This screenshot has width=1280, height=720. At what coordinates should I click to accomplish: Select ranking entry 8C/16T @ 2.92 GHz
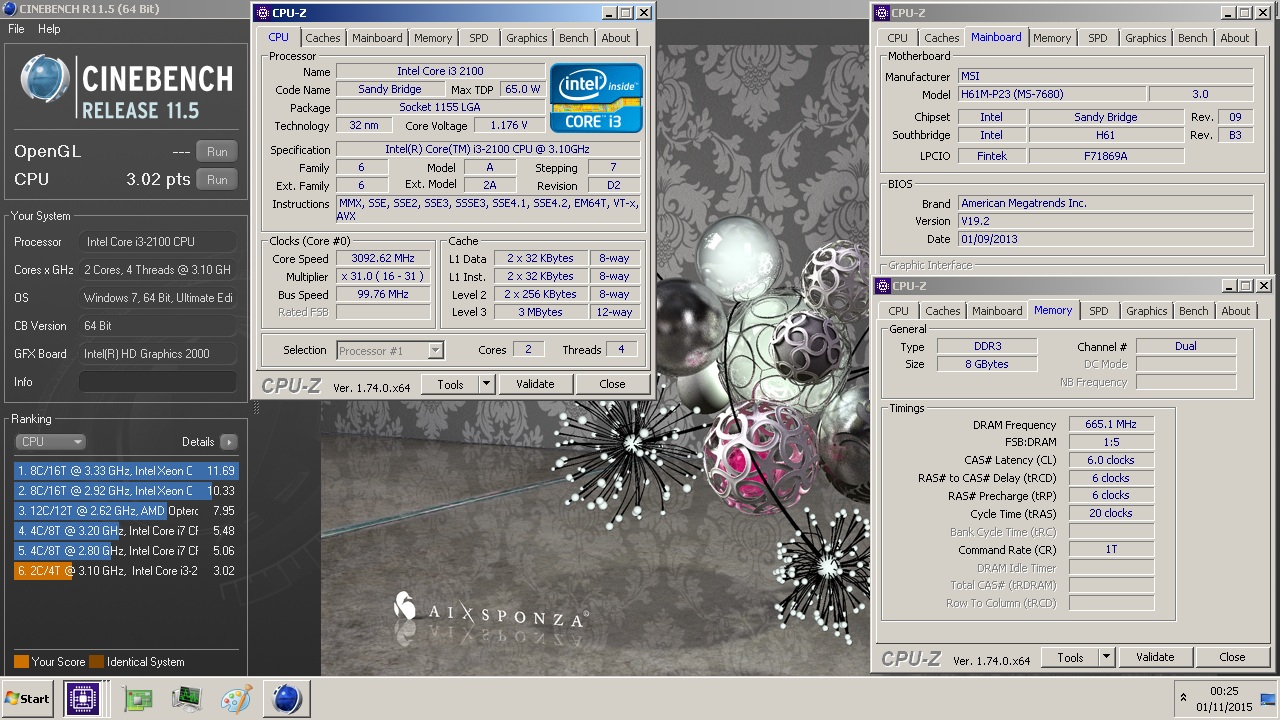(126, 491)
